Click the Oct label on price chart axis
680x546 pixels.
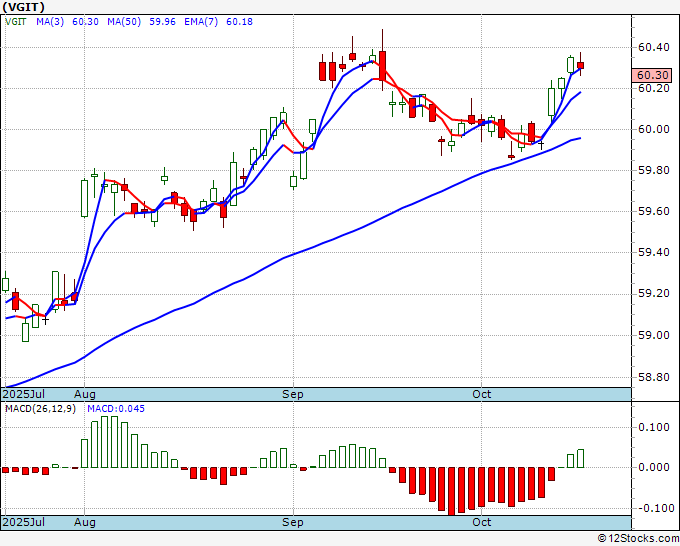(x=481, y=394)
